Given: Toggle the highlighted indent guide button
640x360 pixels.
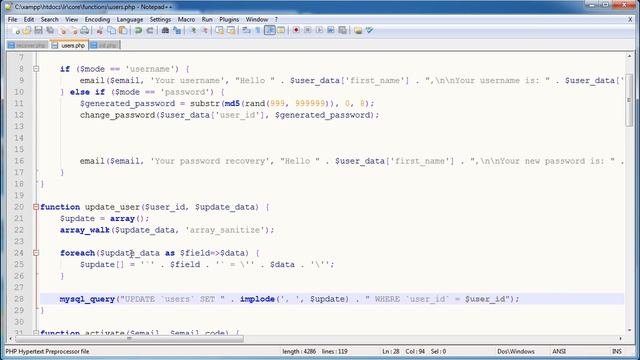Looking at the screenshot, I should coord(269,31).
